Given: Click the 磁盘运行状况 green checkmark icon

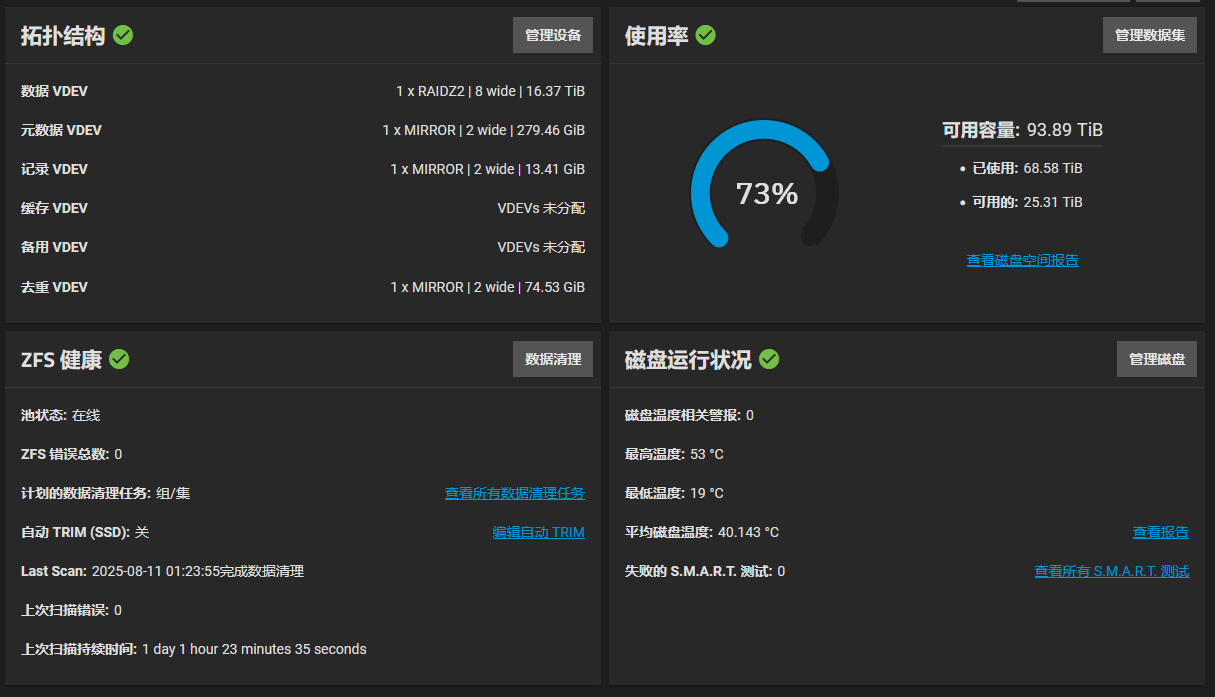Looking at the screenshot, I should (769, 359).
